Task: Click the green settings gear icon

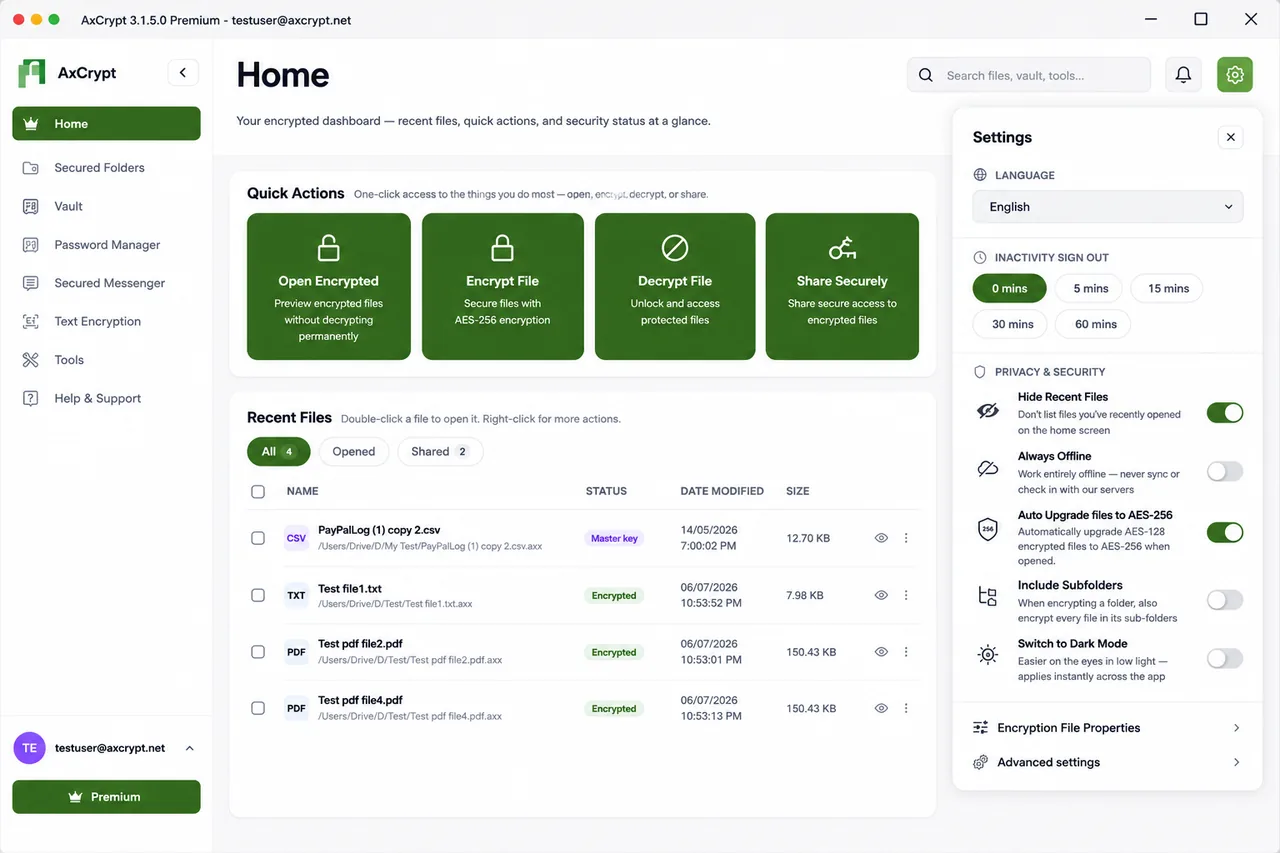Action: pyautogui.click(x=1235, y=75)
